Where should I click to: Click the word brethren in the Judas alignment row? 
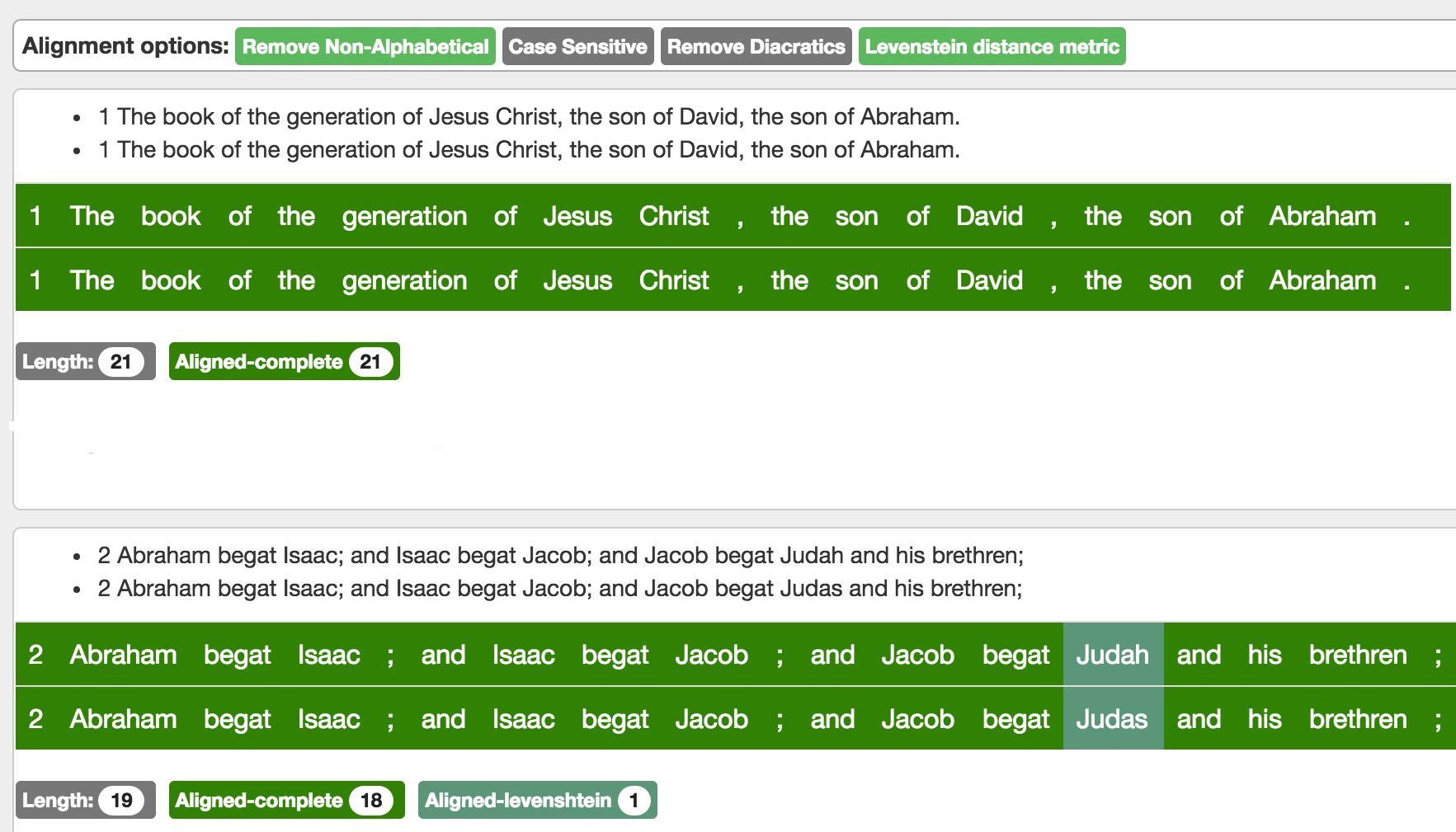click(x=1358, y=719)
